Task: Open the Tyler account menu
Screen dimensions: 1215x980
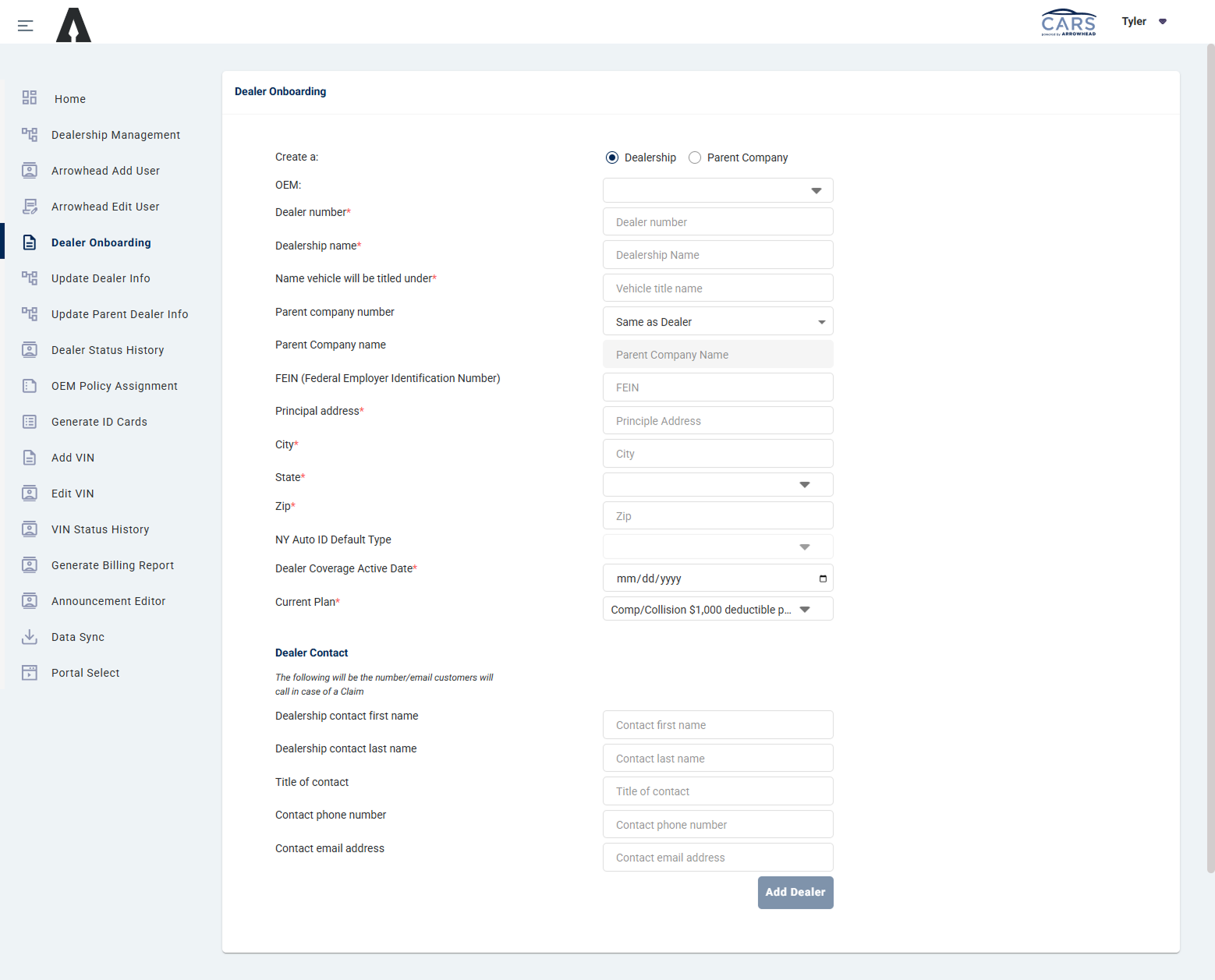Action: (1143, 21)
